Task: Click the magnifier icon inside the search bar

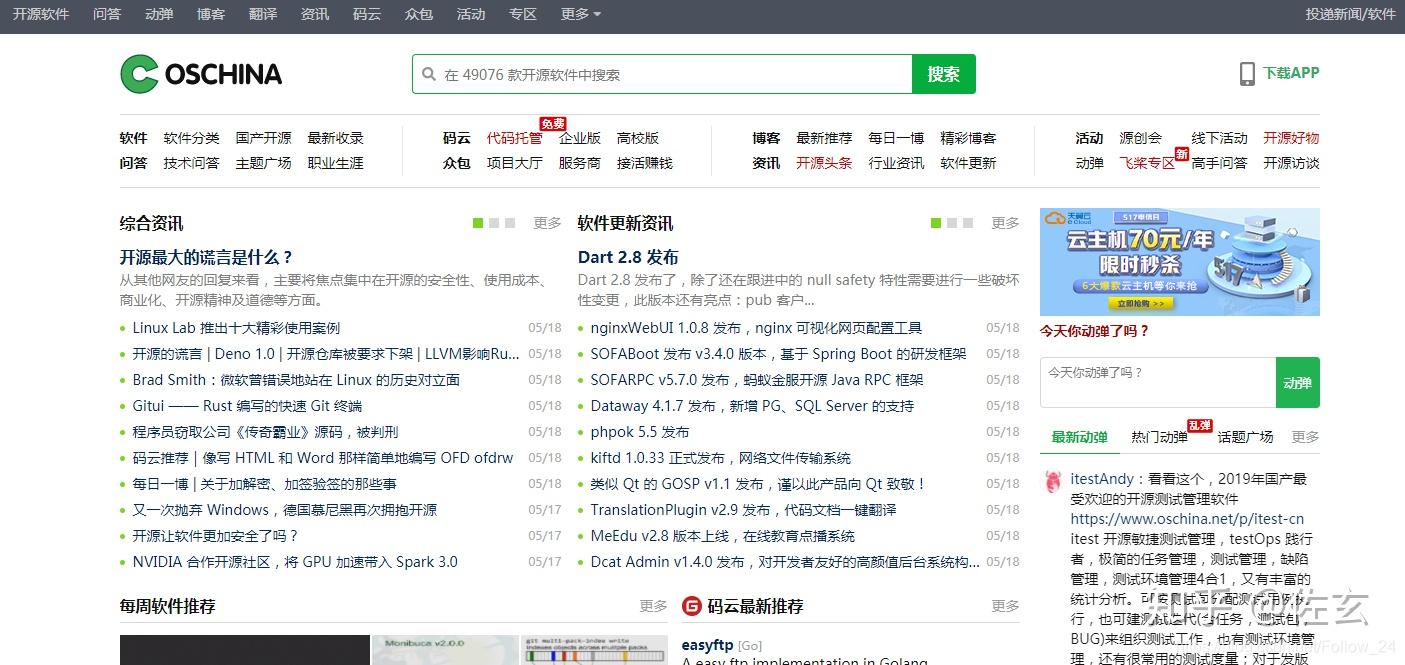Action: (x=428, y=73)
